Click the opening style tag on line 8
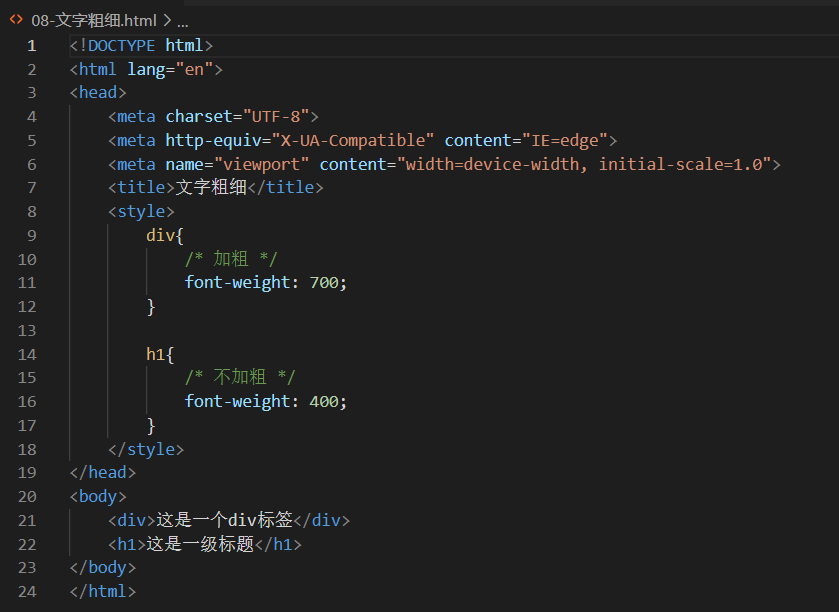This screenshot has height=612, width=839. point(141,211)
